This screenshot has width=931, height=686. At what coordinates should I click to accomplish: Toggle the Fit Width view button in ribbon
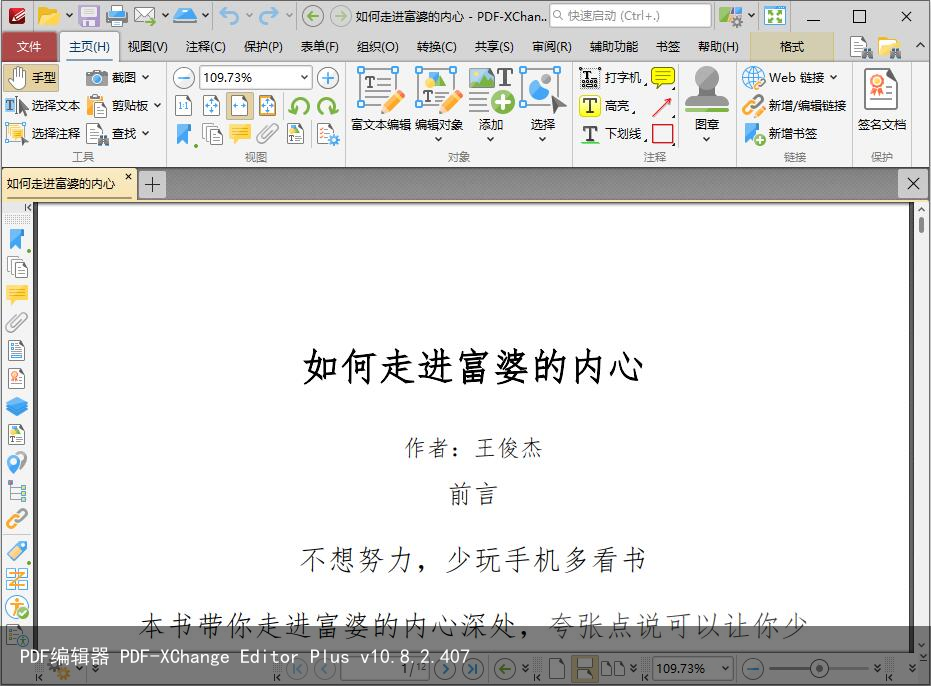tap(240, 106)
